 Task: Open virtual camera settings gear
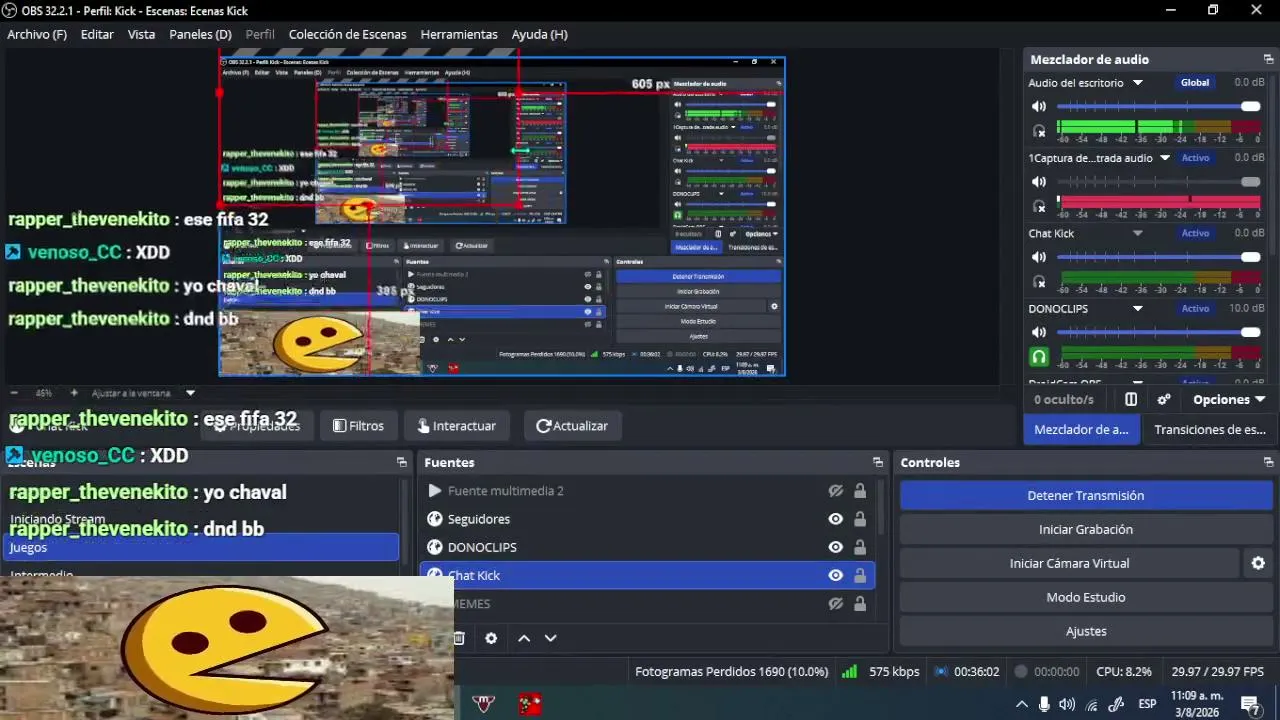(x=1258, y=563)
